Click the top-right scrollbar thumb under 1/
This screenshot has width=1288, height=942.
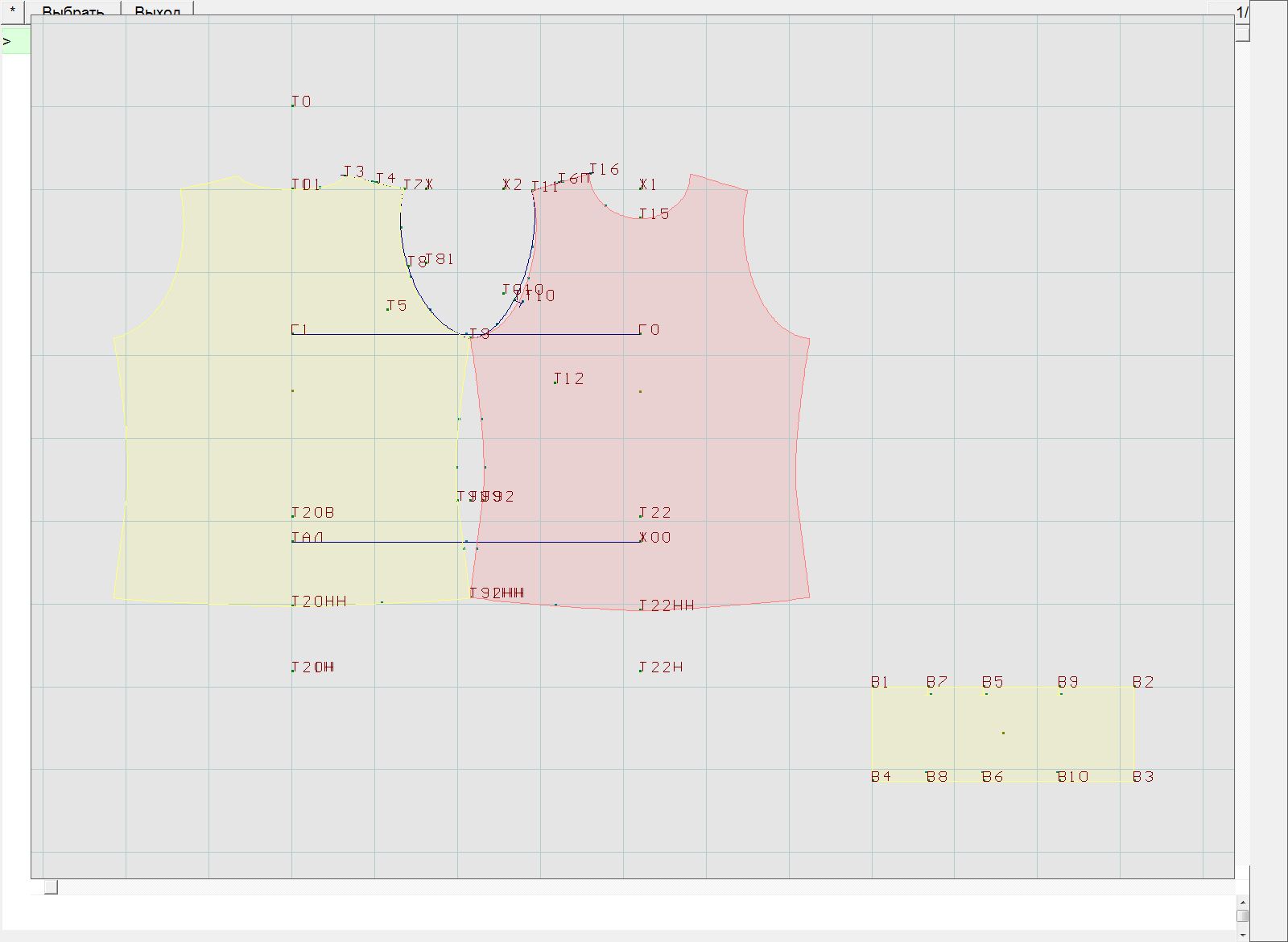(1243, 34)
